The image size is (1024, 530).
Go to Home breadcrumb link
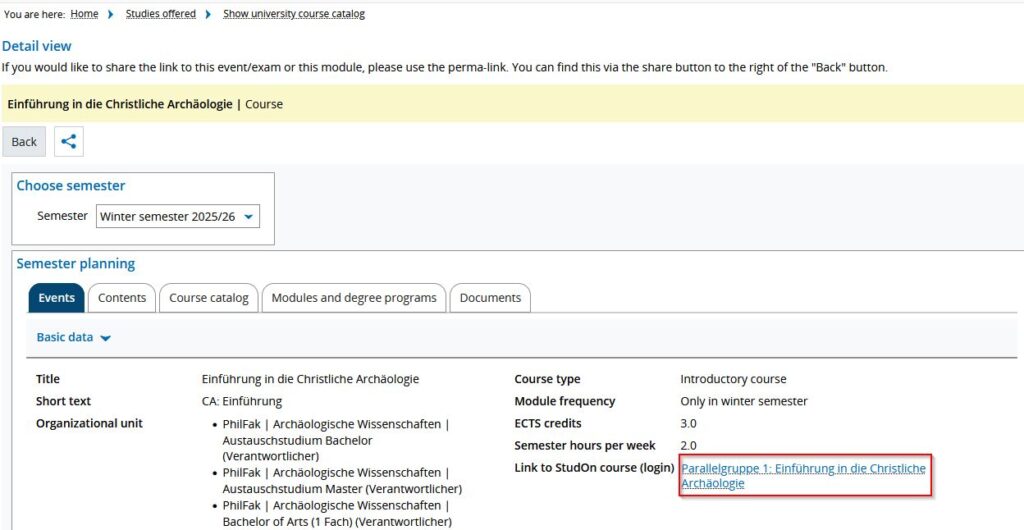pyautogui.click(x=84, y=14)
